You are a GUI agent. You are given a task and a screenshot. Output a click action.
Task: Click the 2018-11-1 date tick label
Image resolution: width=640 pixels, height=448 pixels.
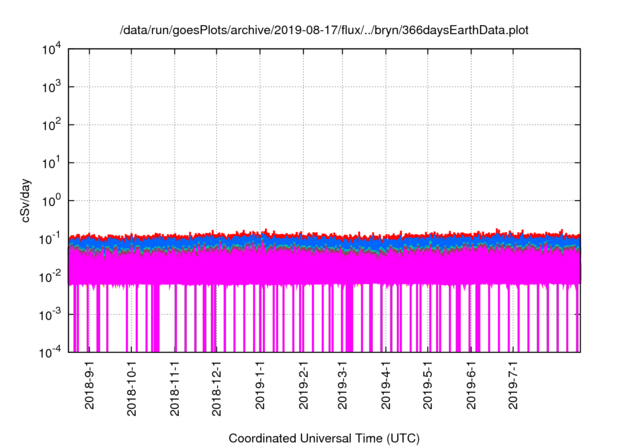point(175,388)
